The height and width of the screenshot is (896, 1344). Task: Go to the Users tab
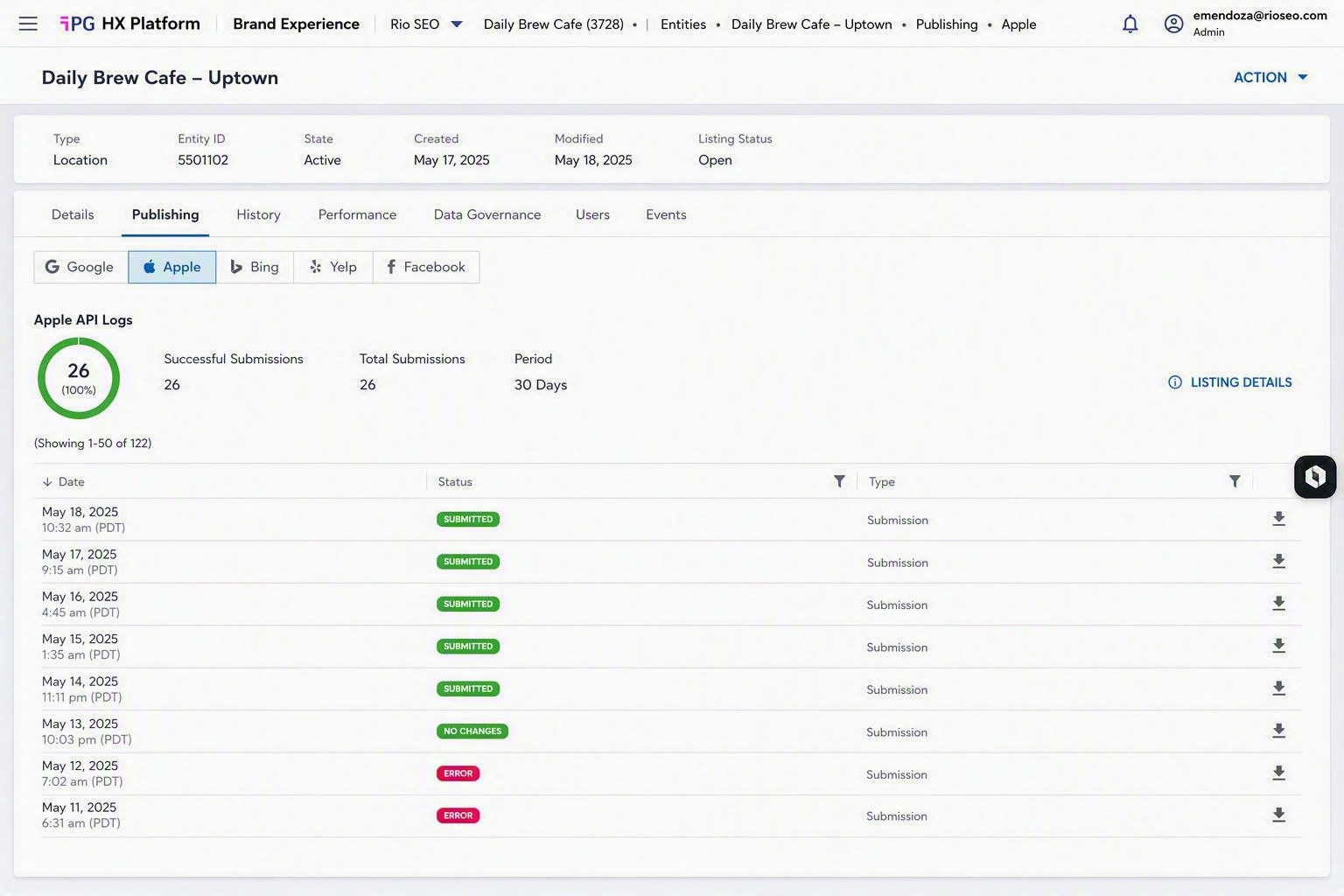[592, 214]
